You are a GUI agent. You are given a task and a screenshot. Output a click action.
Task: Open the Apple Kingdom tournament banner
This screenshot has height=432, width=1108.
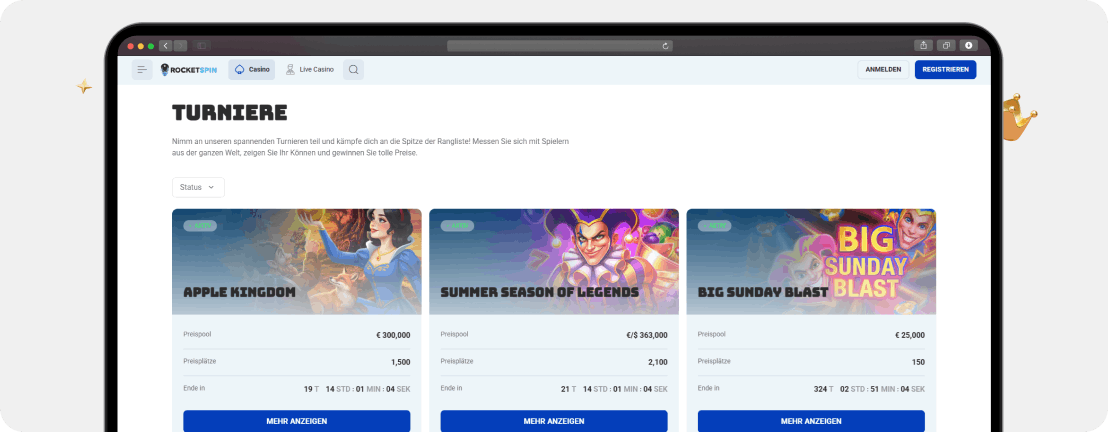pos(297,262)
